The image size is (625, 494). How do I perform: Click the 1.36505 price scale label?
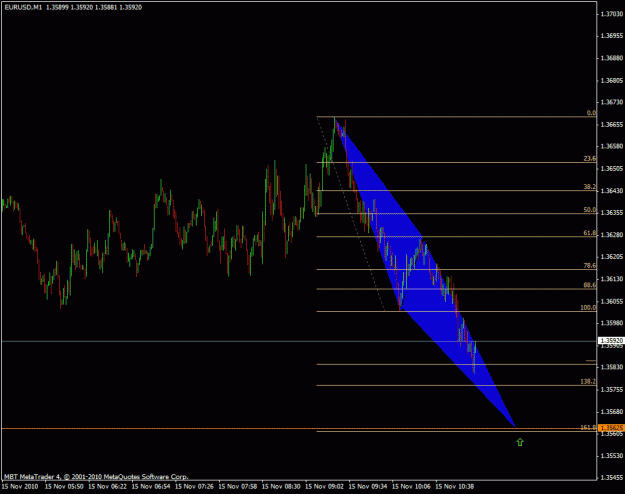(x=611, y=169)
